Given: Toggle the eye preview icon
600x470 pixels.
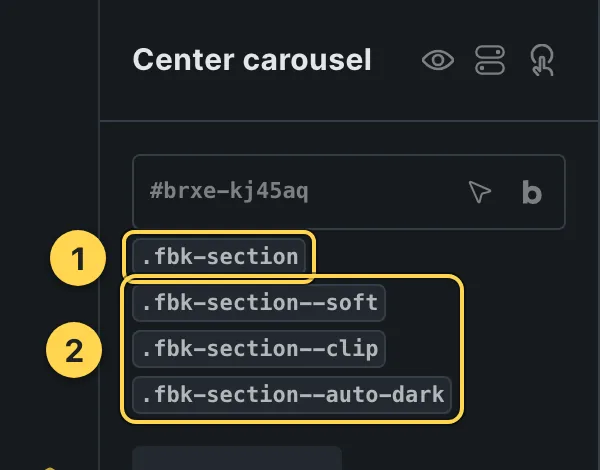Looking at the screenshot, I should [438, 60].
